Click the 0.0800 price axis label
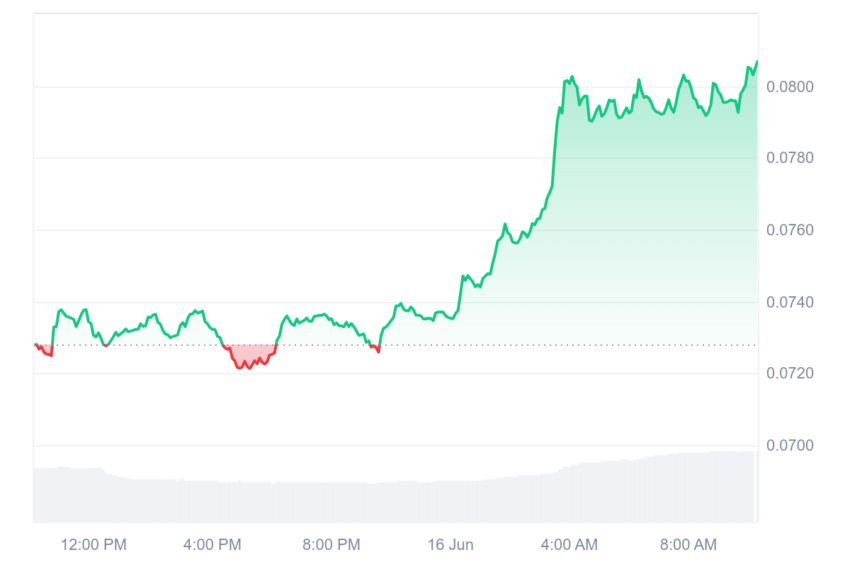 pyautogui.click(x=789, y=87)
